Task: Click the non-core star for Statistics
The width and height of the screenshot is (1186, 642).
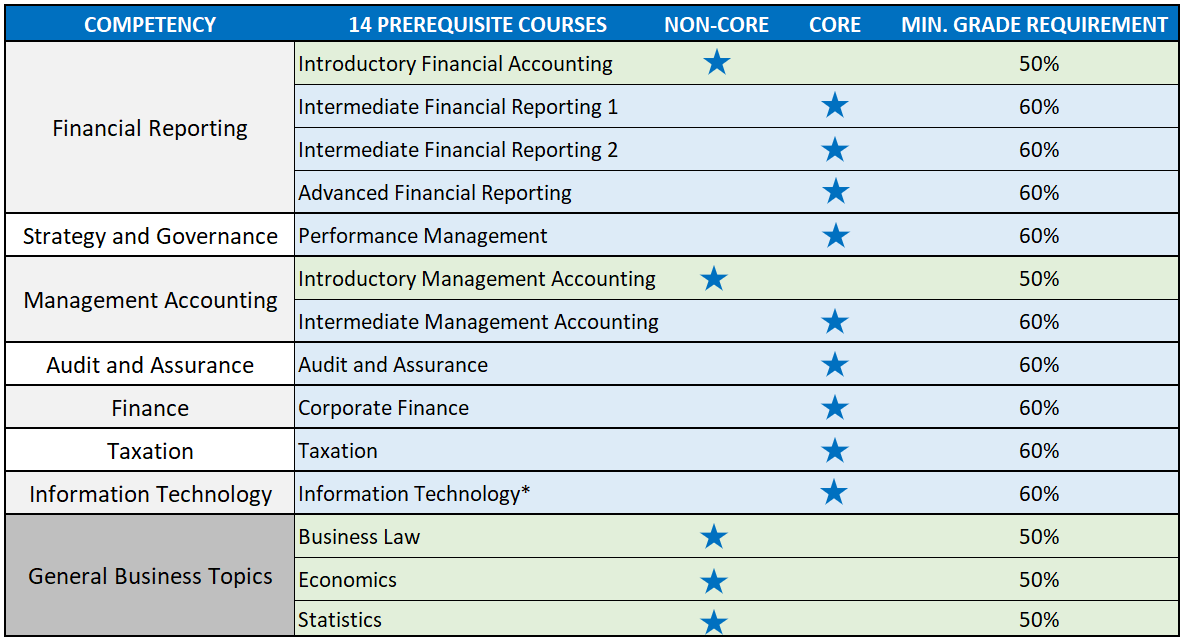Action: (x=714, y=622)
